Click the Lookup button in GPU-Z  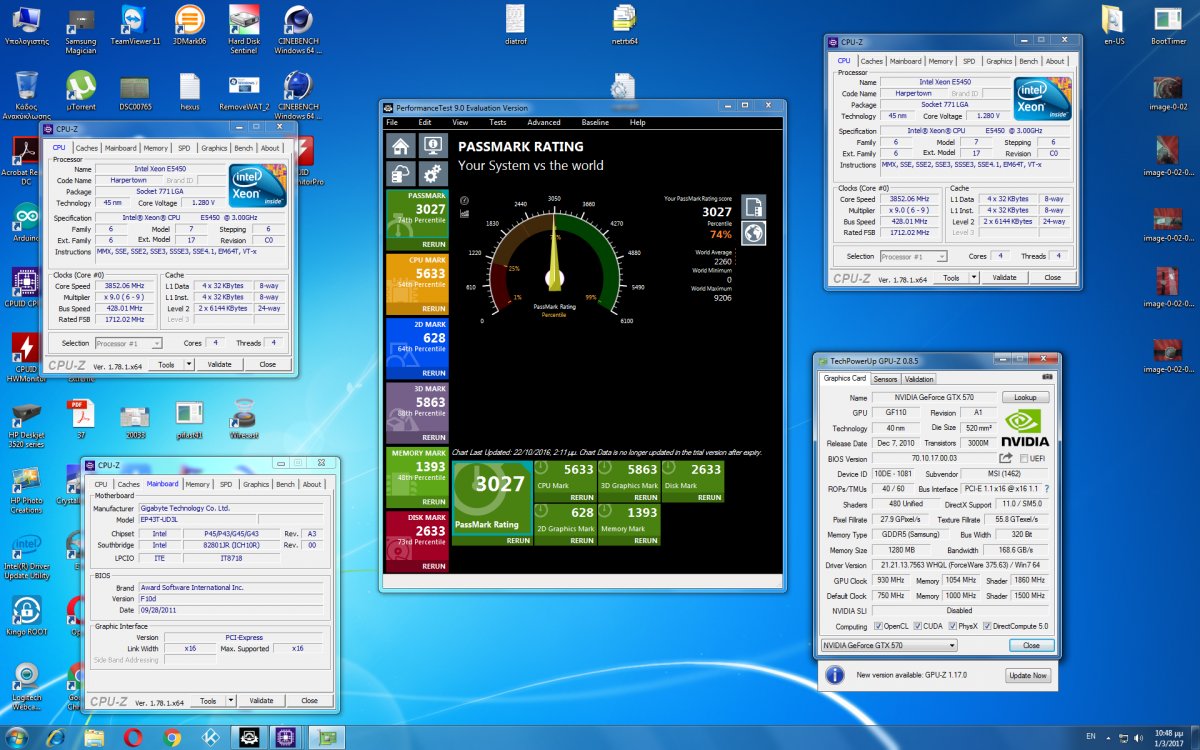pyautogui.click(x=1025, y=397)
